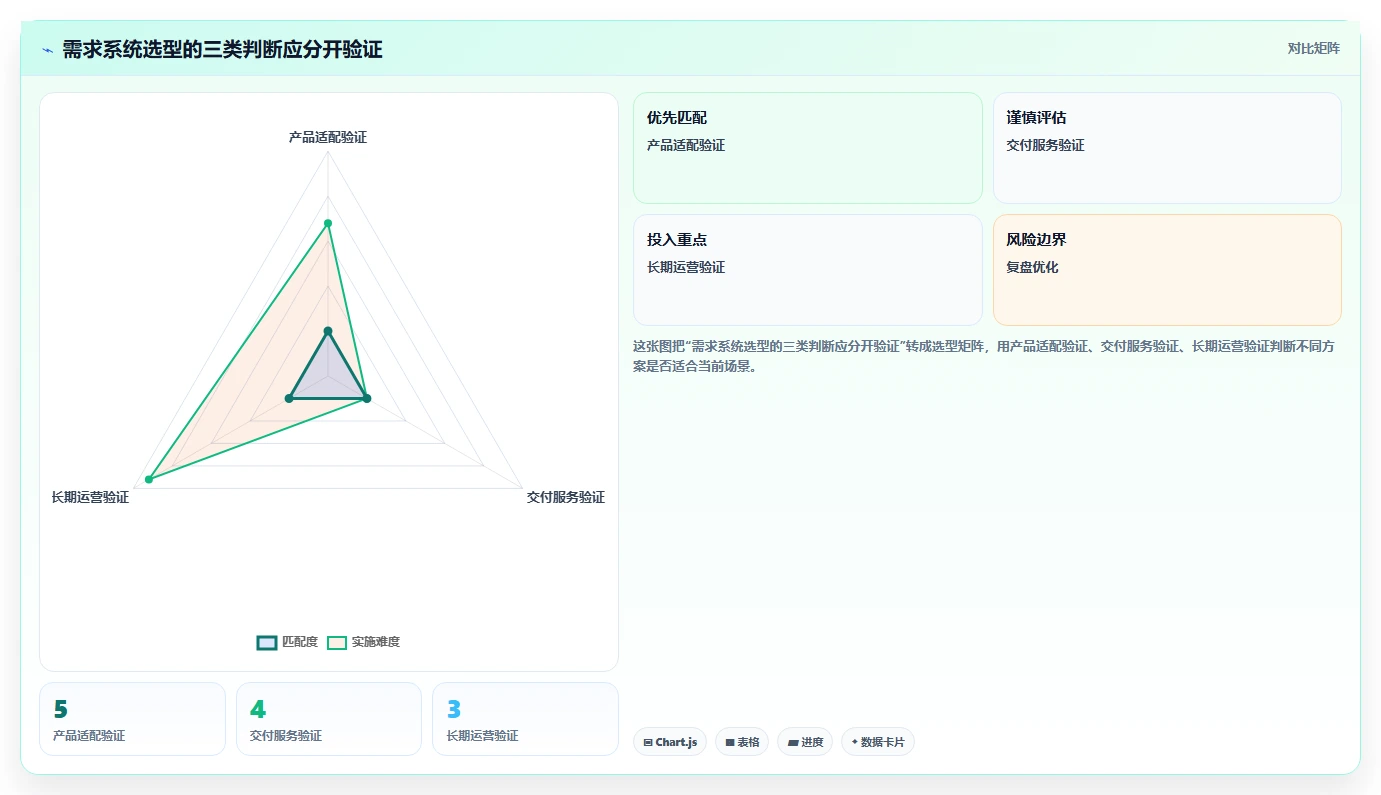Click the 匹配度 legend color box

(266, 642)
